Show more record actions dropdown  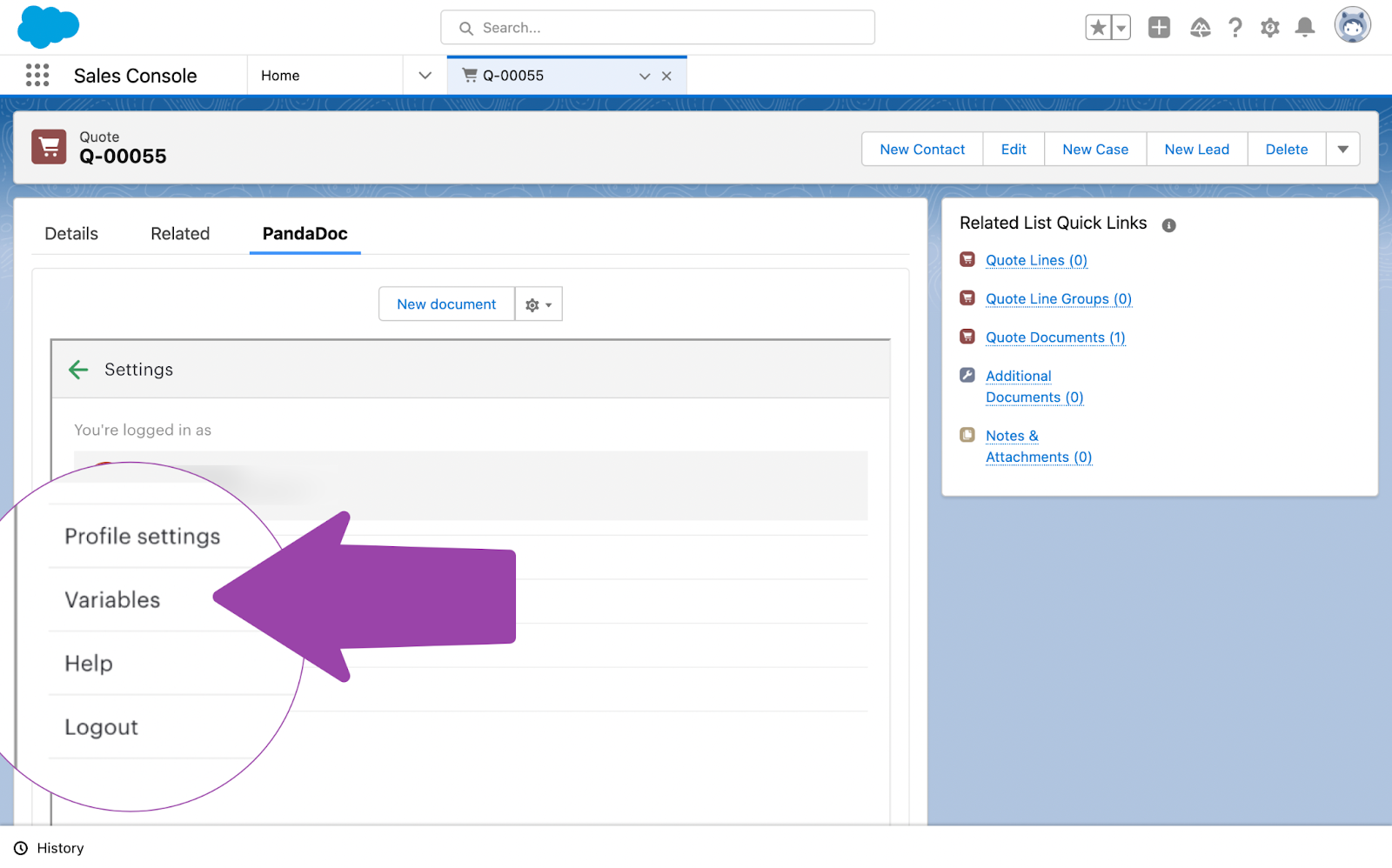(1343, 150)
